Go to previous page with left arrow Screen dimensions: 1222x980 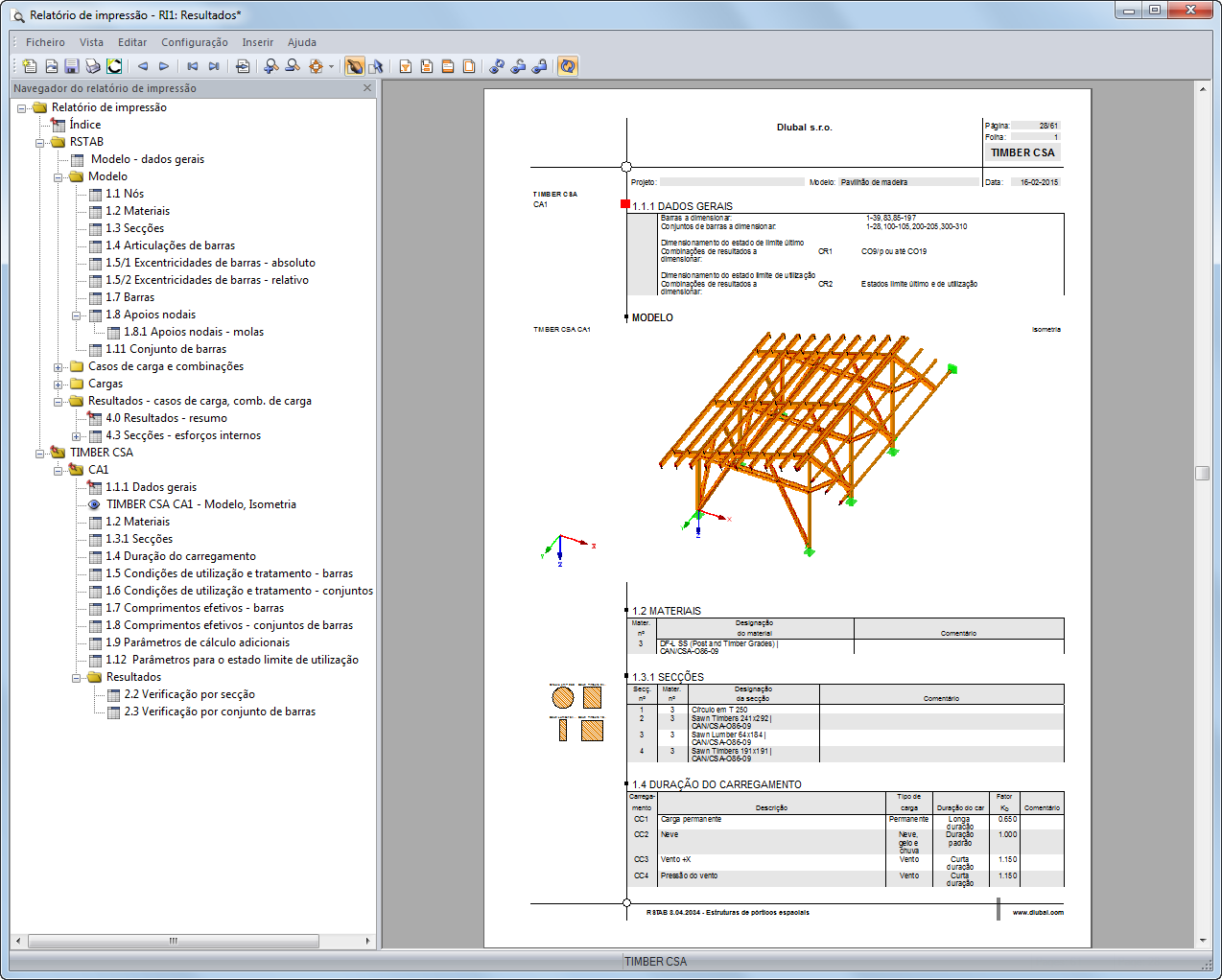point(143,66)
